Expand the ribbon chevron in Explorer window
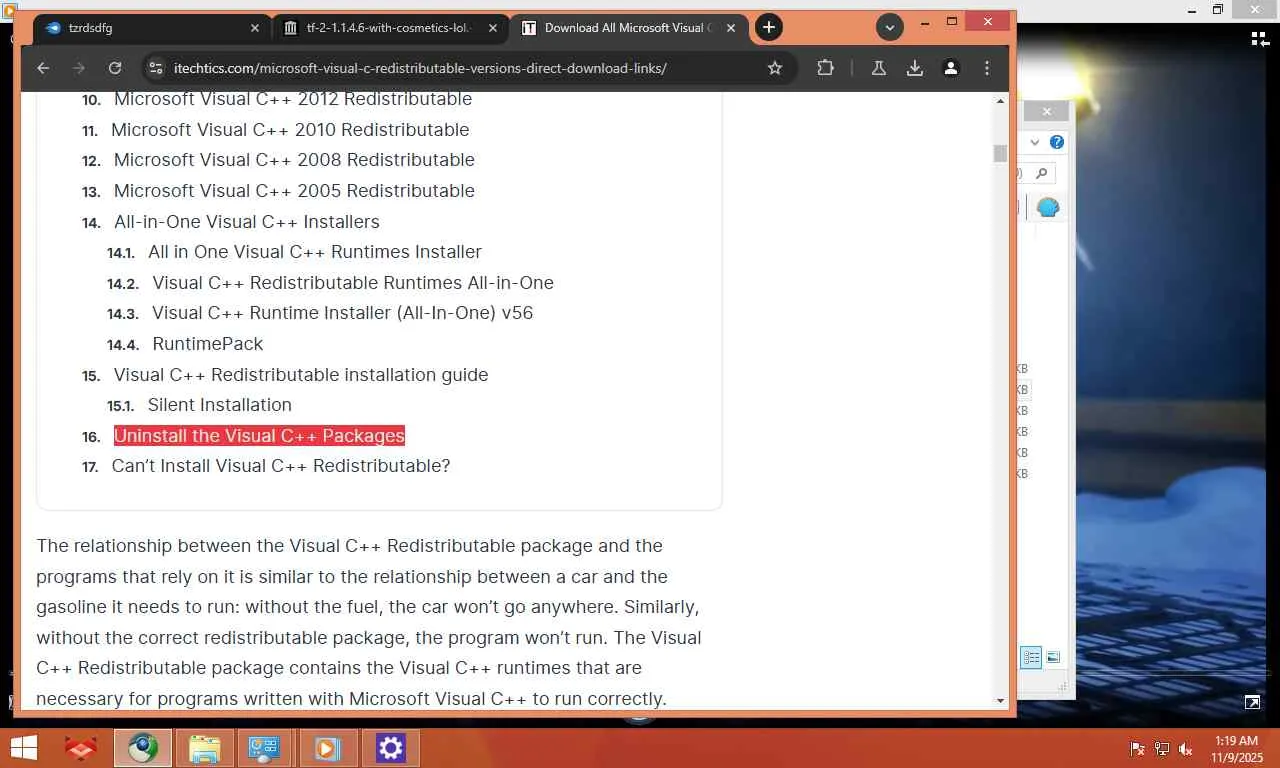 click(x=1035, y=142)
